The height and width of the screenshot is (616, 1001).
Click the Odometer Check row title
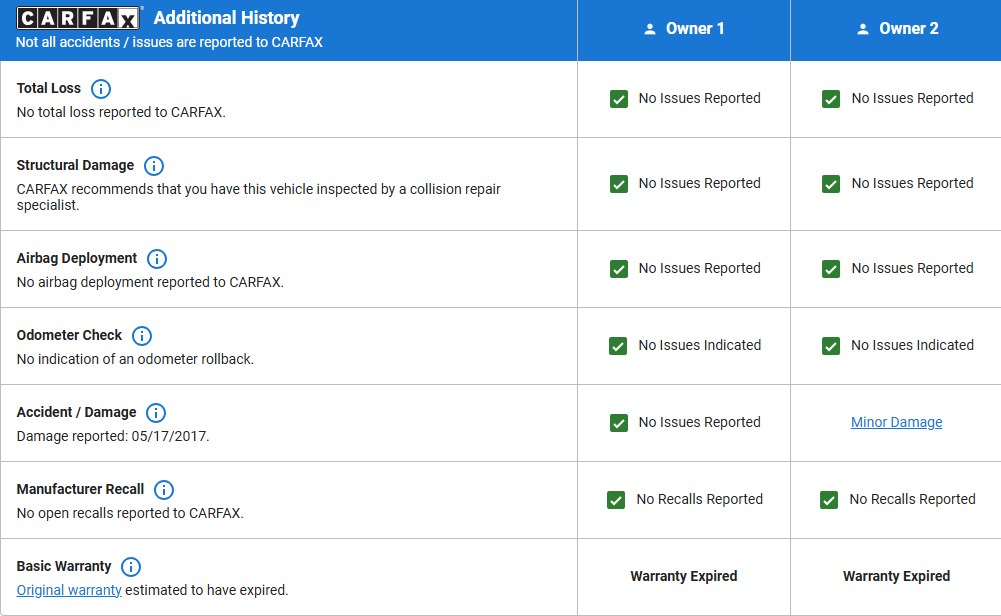69,335
